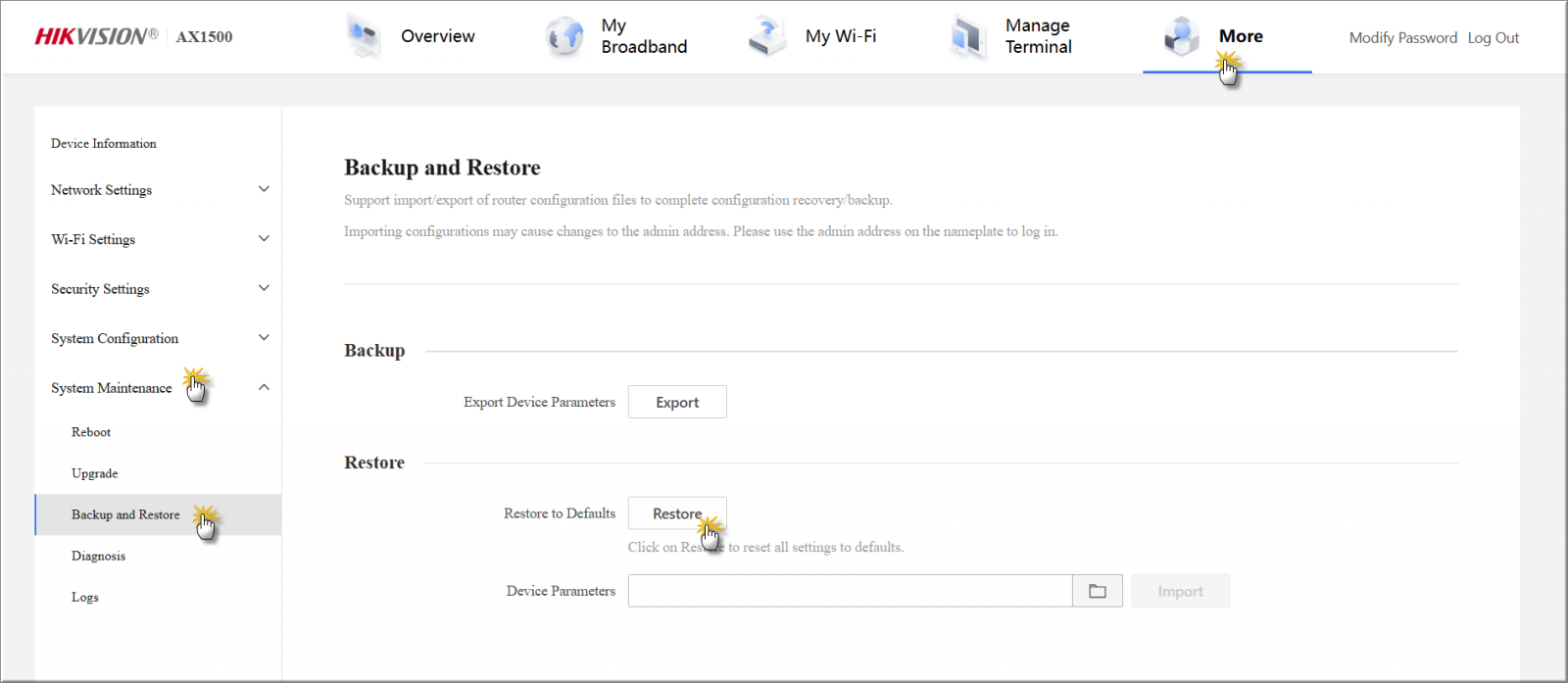The height and width of the screenshot is (683, 1568).
Task: Click the My Broadband globe icon
Action: click(x=564, y=36)
